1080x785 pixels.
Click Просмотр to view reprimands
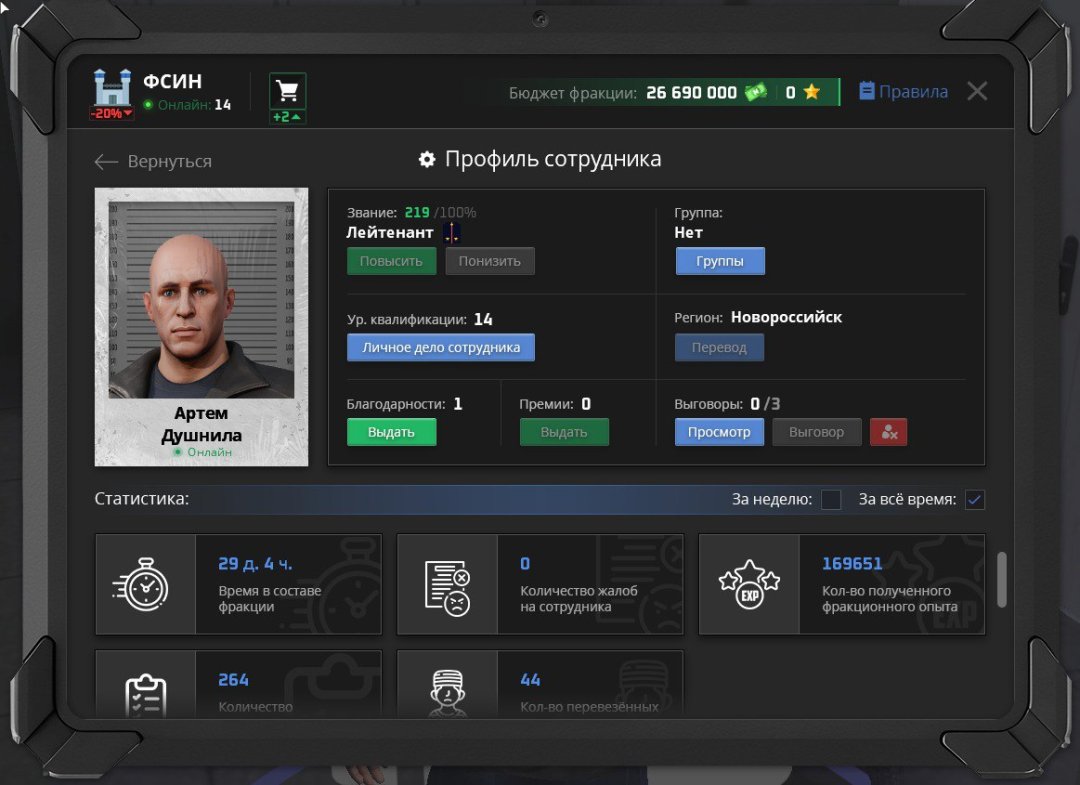719,432
